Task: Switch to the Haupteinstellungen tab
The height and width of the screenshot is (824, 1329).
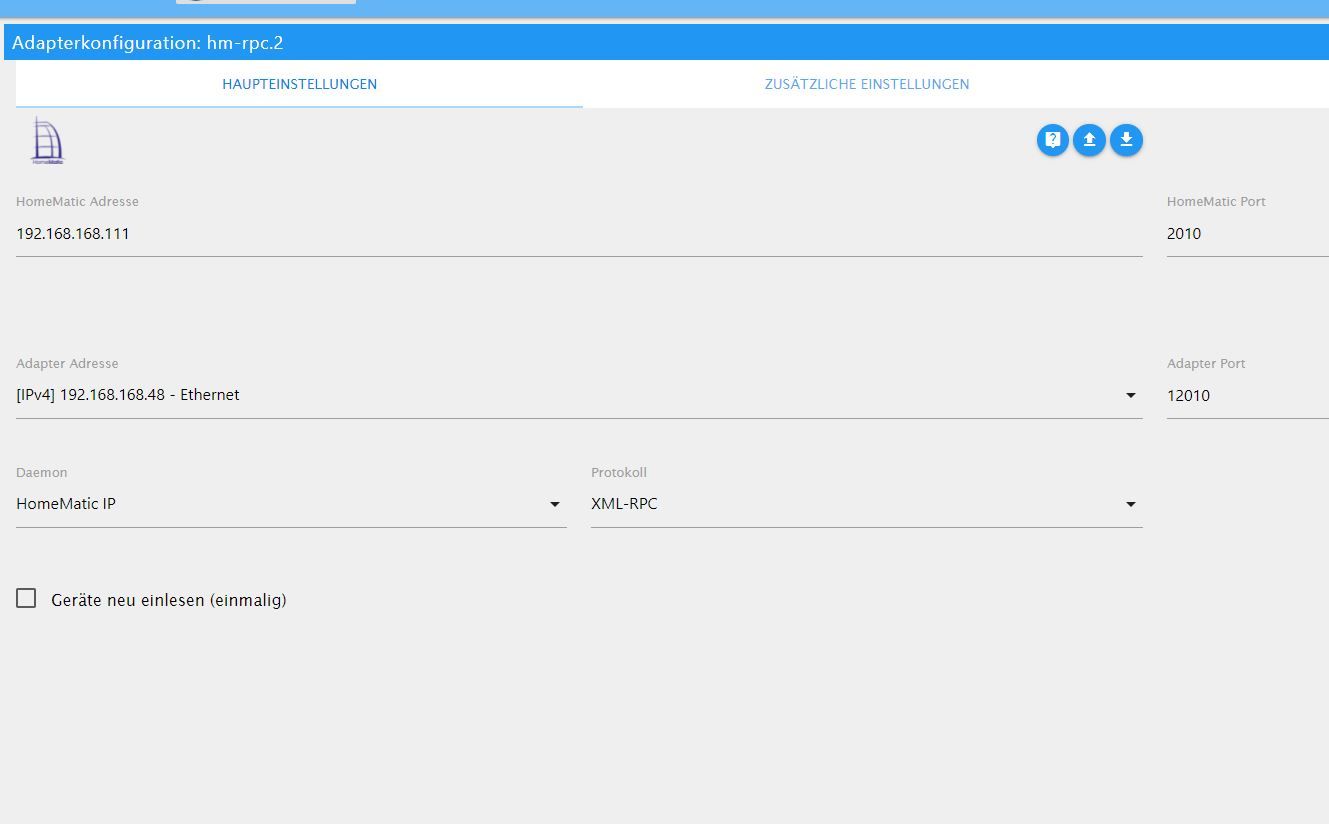Action: 299,84
